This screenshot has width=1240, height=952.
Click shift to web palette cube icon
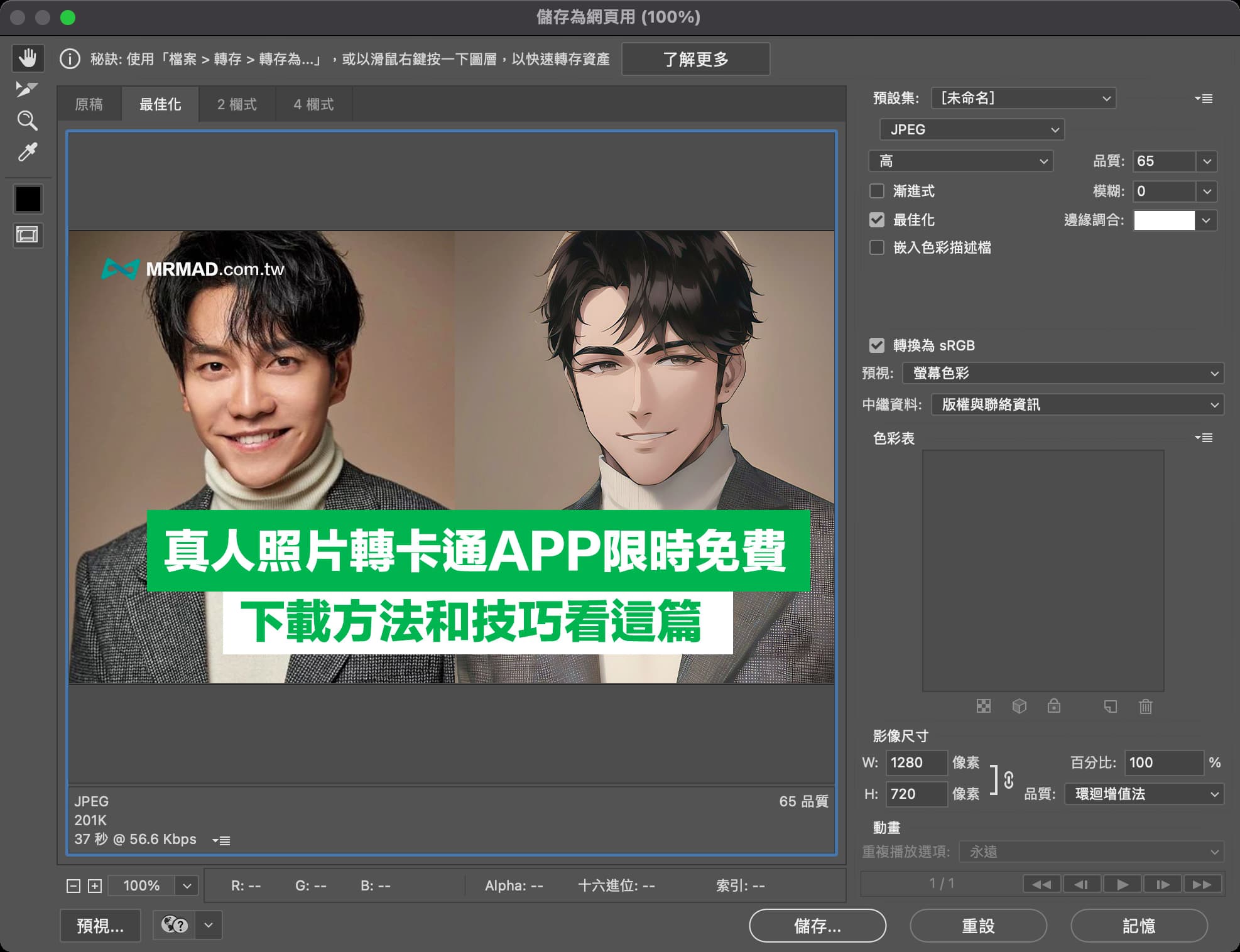point(1020,706)
